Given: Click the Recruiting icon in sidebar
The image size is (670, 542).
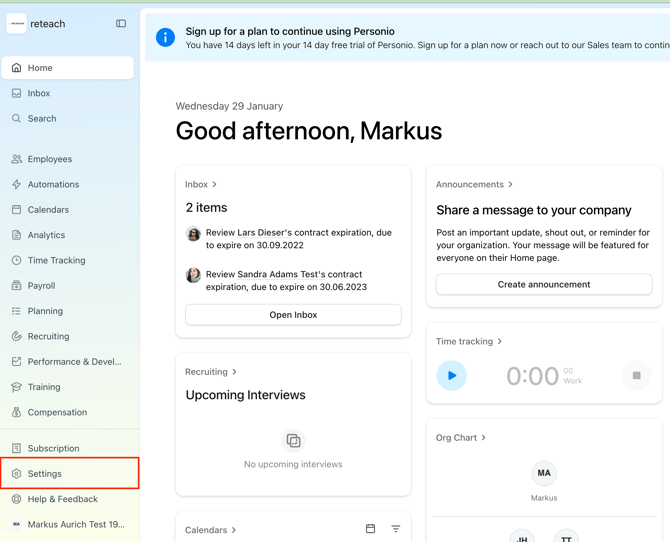Looking at the screenshot, I should click(16, 336).
